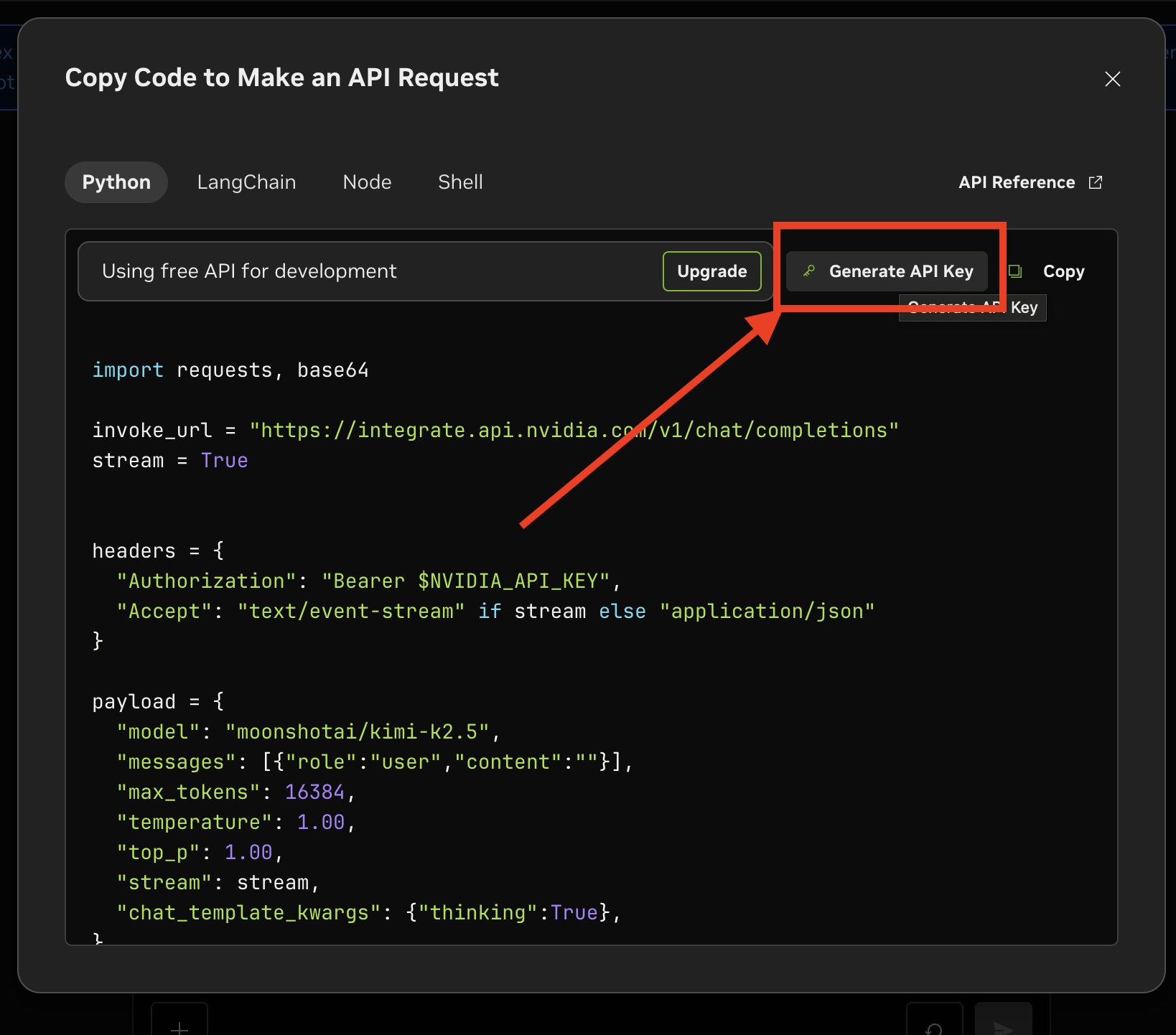Click the key icon on Generate API Key
Image resolution: width=1176 pixels, height=1035 pixels.
pyautogui.click(x=808, y=271)
